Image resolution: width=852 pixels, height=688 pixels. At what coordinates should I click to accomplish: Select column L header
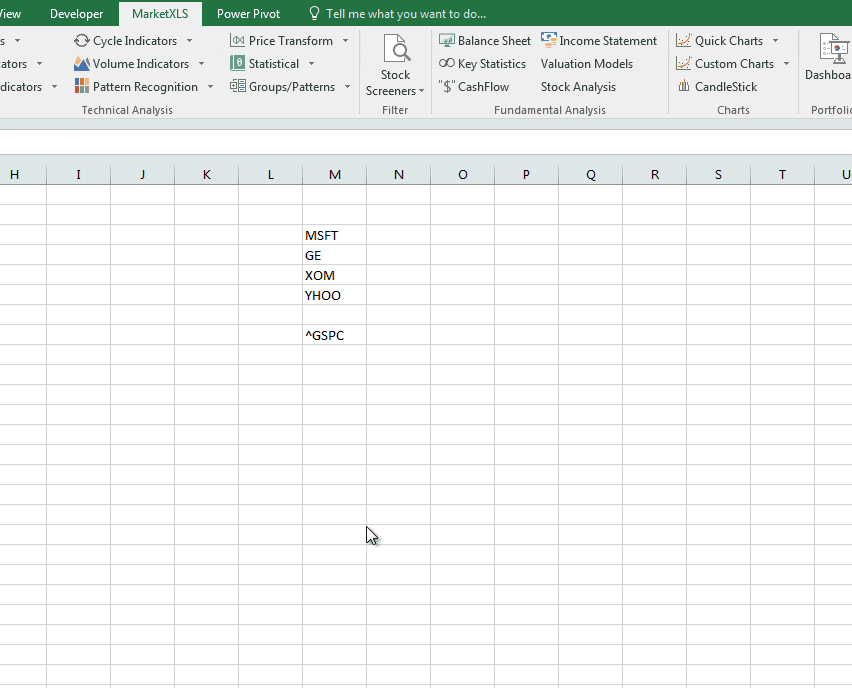(x=271, y=174)
